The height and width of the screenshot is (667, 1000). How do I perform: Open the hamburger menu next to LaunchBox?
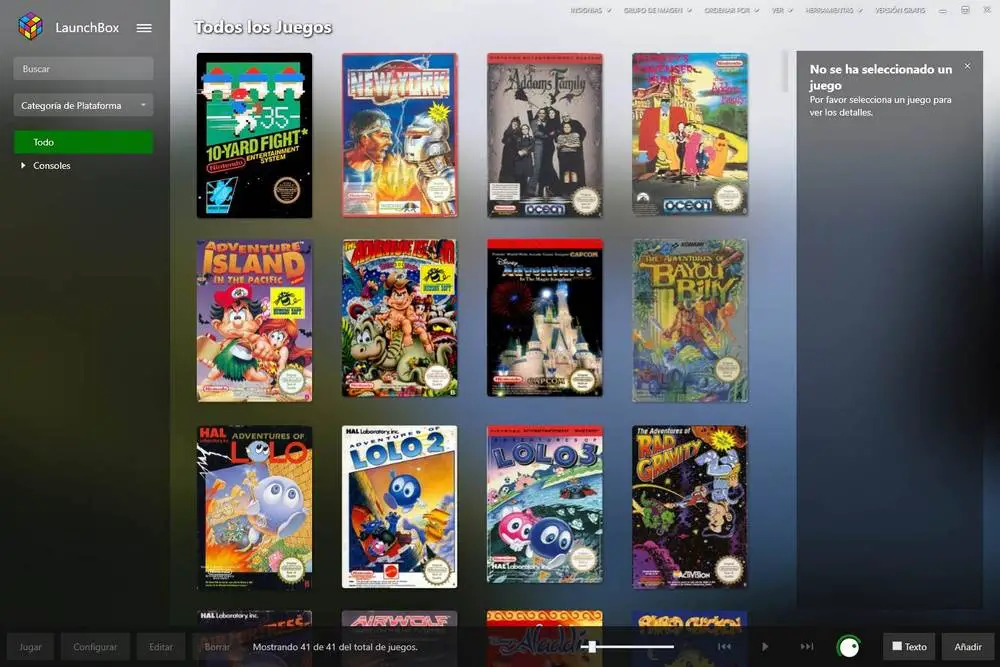pos(144,28)
